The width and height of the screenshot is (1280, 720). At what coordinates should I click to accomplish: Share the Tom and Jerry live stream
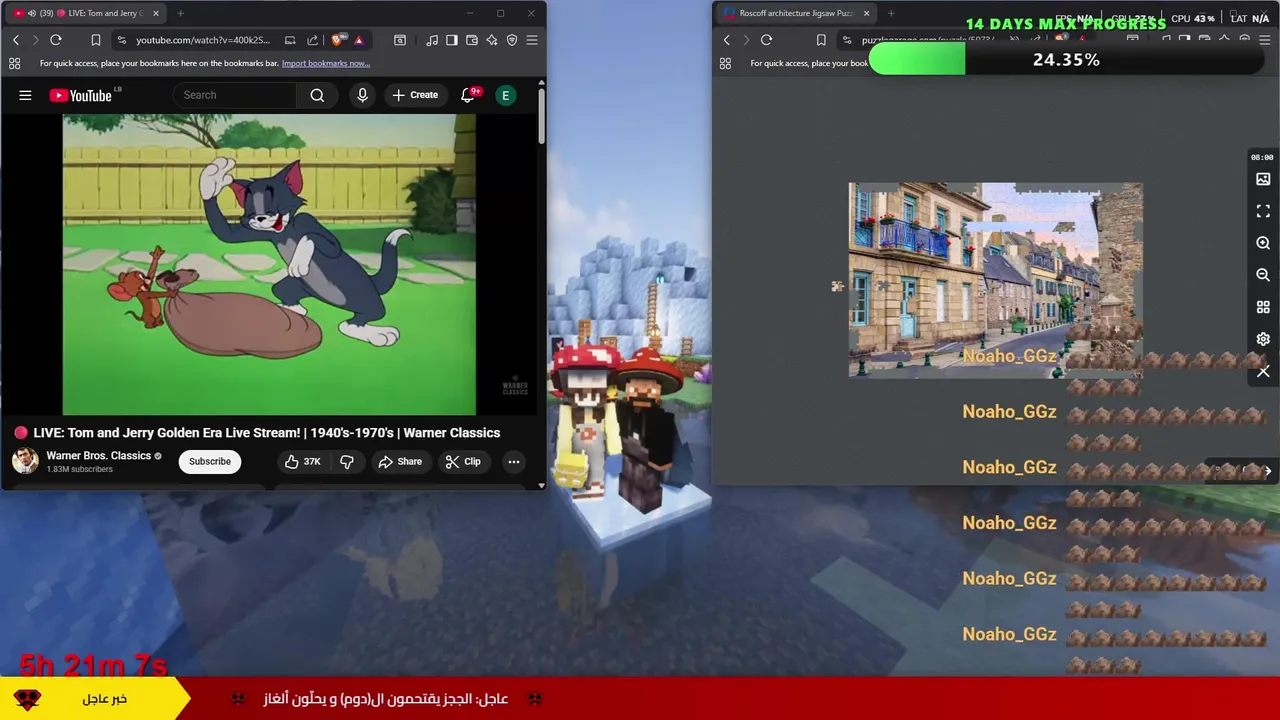pos(400,461)
